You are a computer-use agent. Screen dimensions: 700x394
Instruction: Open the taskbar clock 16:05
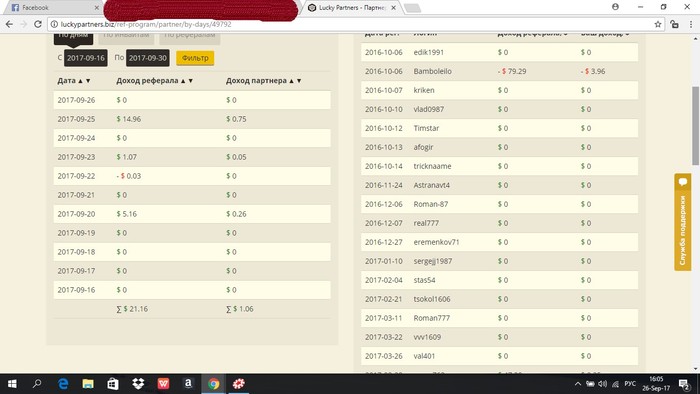(656, 384)
